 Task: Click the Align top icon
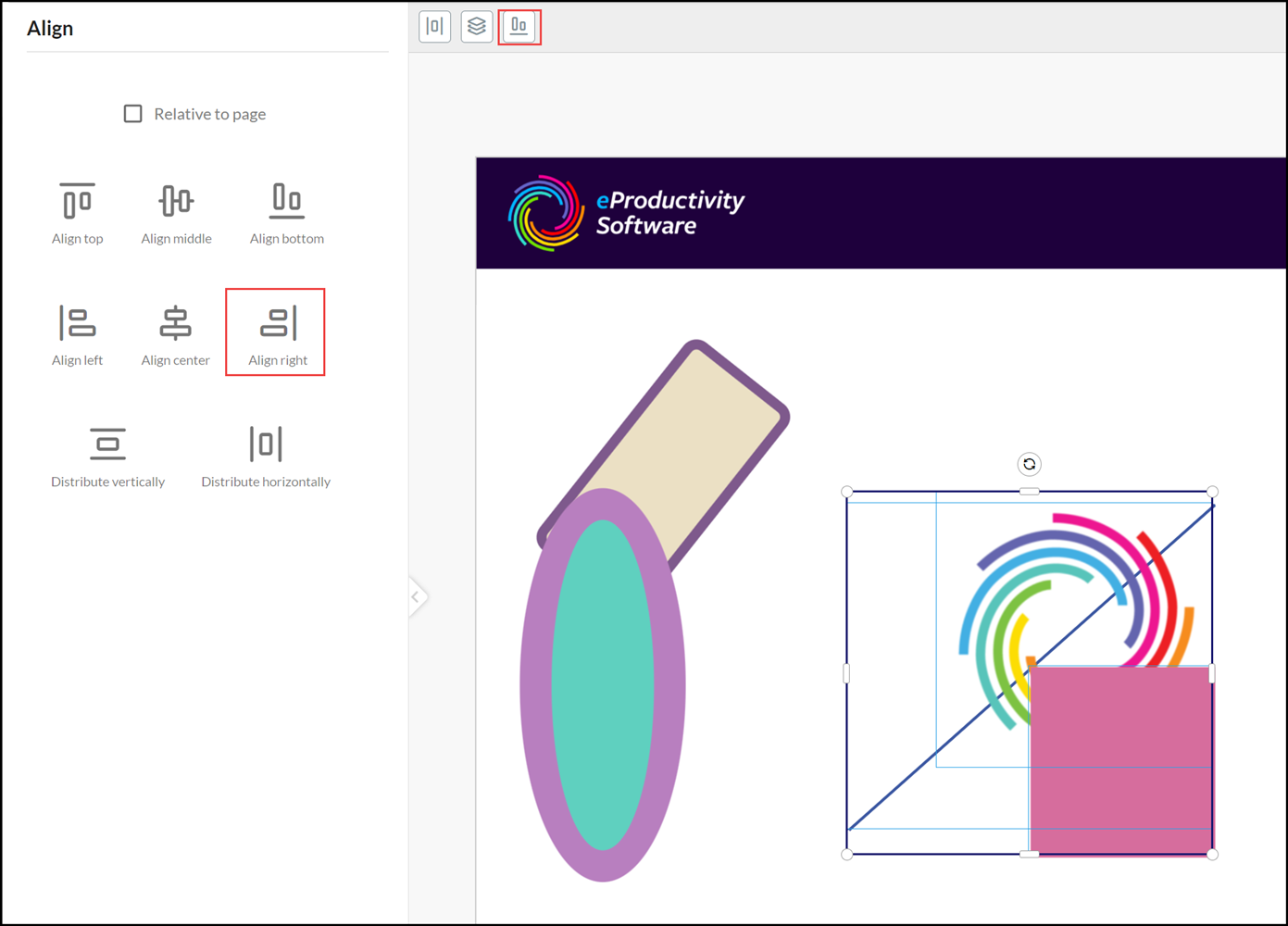pyautogui.click(x=77, y=202)
